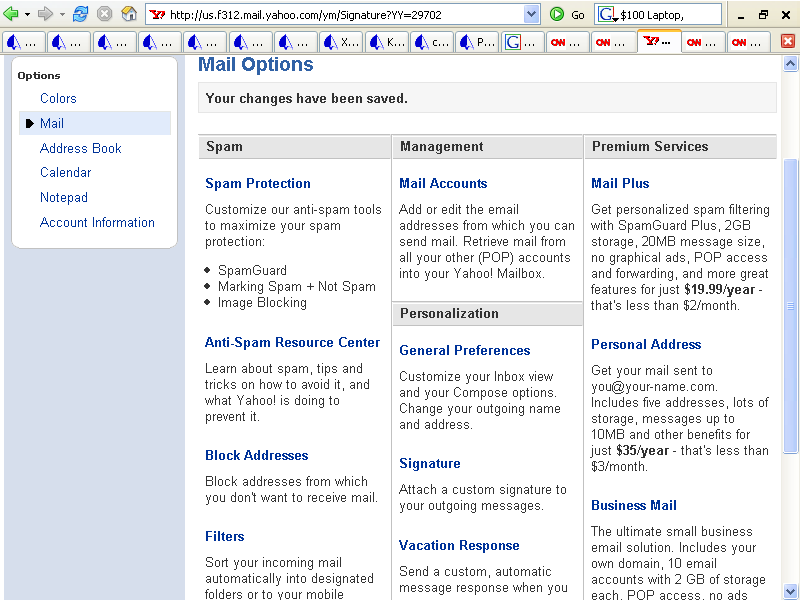The width and height of the screenshot is (800, 600).
Task: Switch to the Google icon tab
Action: click(522, 42)
